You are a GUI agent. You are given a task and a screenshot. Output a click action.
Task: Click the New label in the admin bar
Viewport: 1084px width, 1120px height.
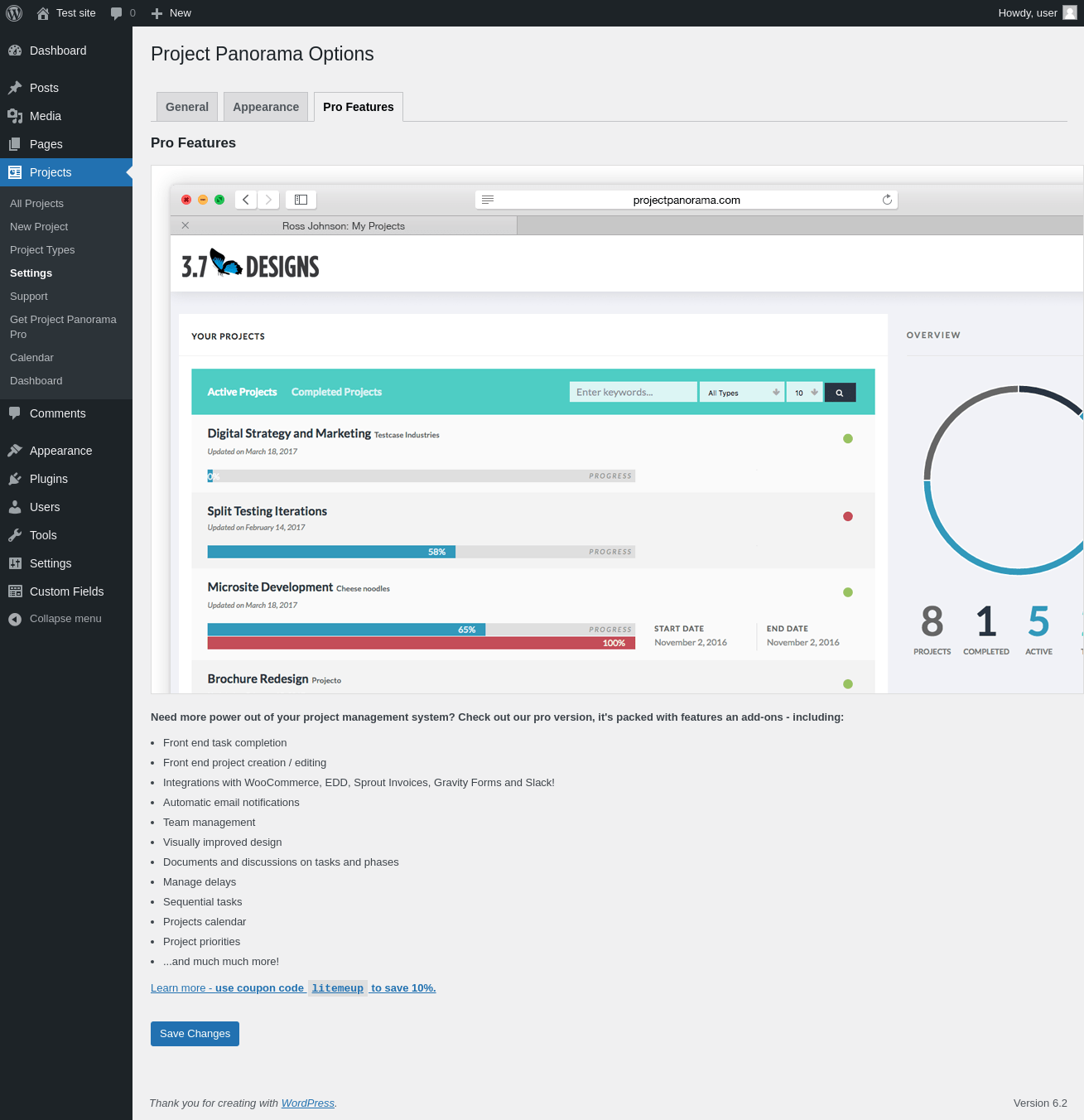click(181, 13)
